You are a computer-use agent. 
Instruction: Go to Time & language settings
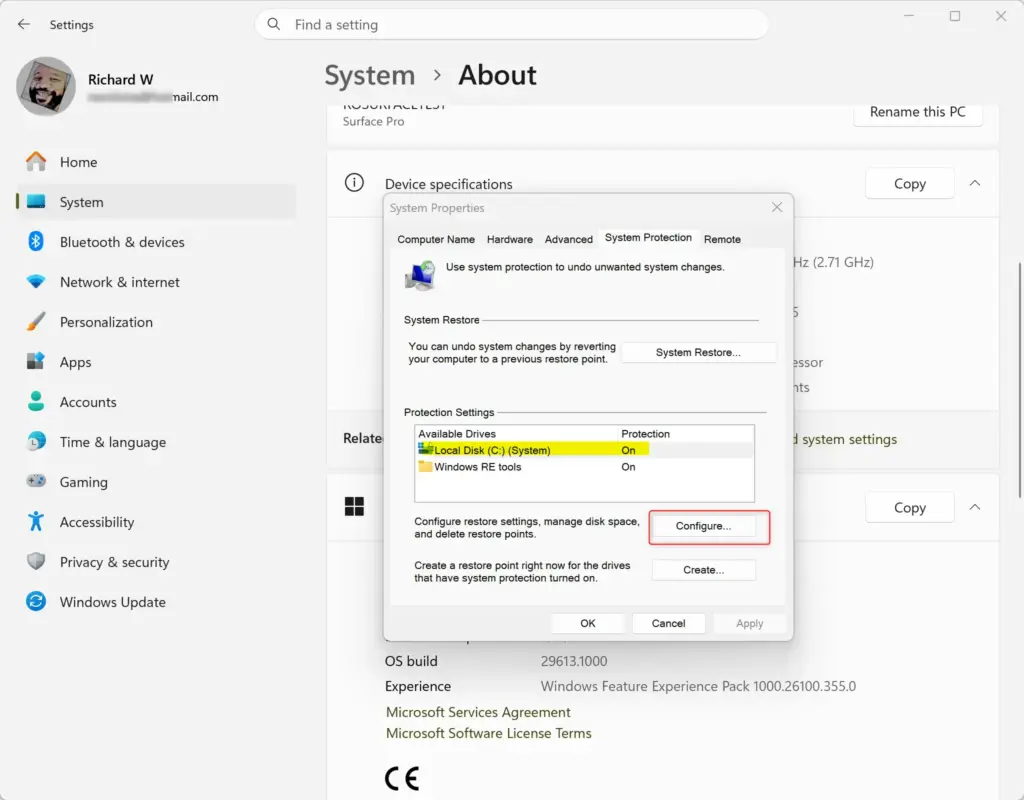(x=112, y=442)
